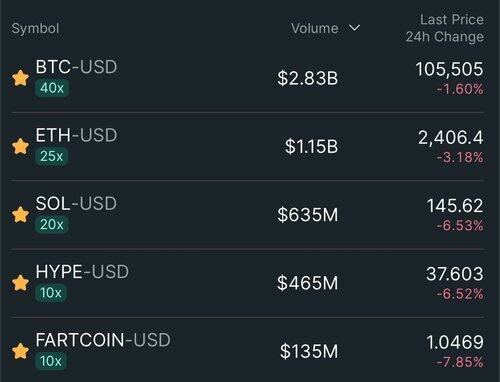Click the 40x leverage badge under BTC-USD
The height and width of the screenshot is (382, 500).
coord(52,88)
